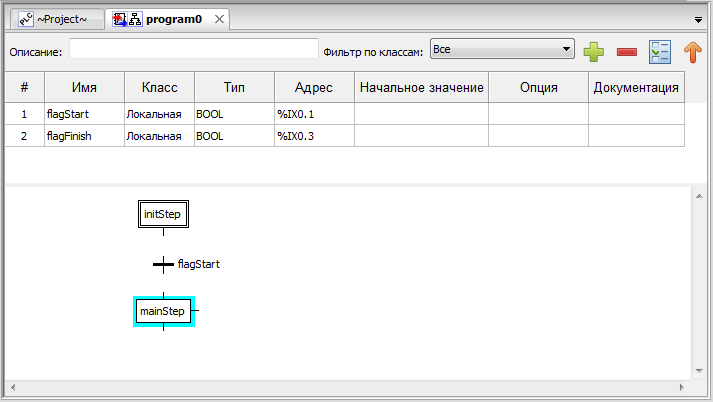Close the program0 tab

tap(220, 19)
